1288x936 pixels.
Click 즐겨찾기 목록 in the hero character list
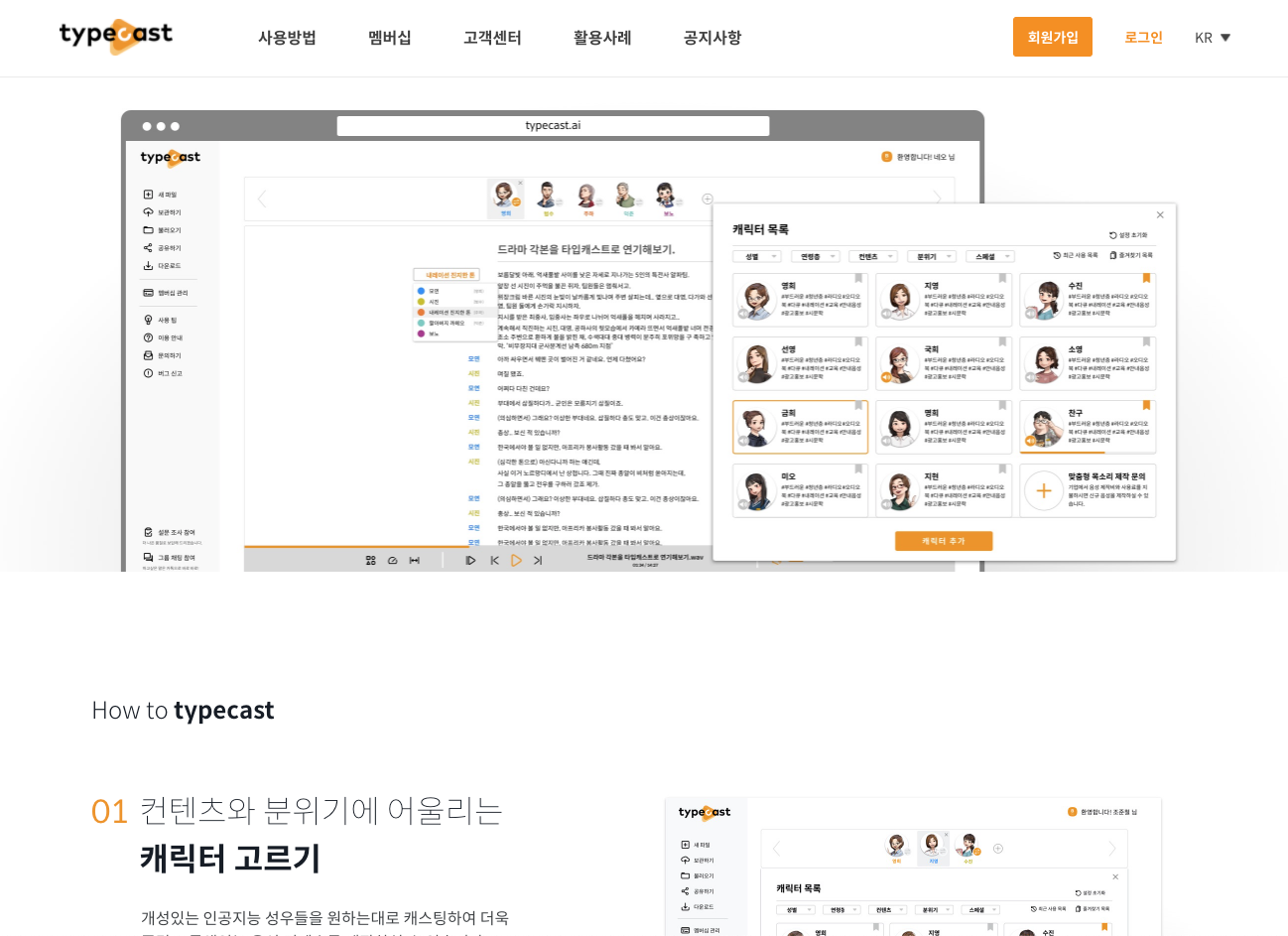tap(1131, 256)
